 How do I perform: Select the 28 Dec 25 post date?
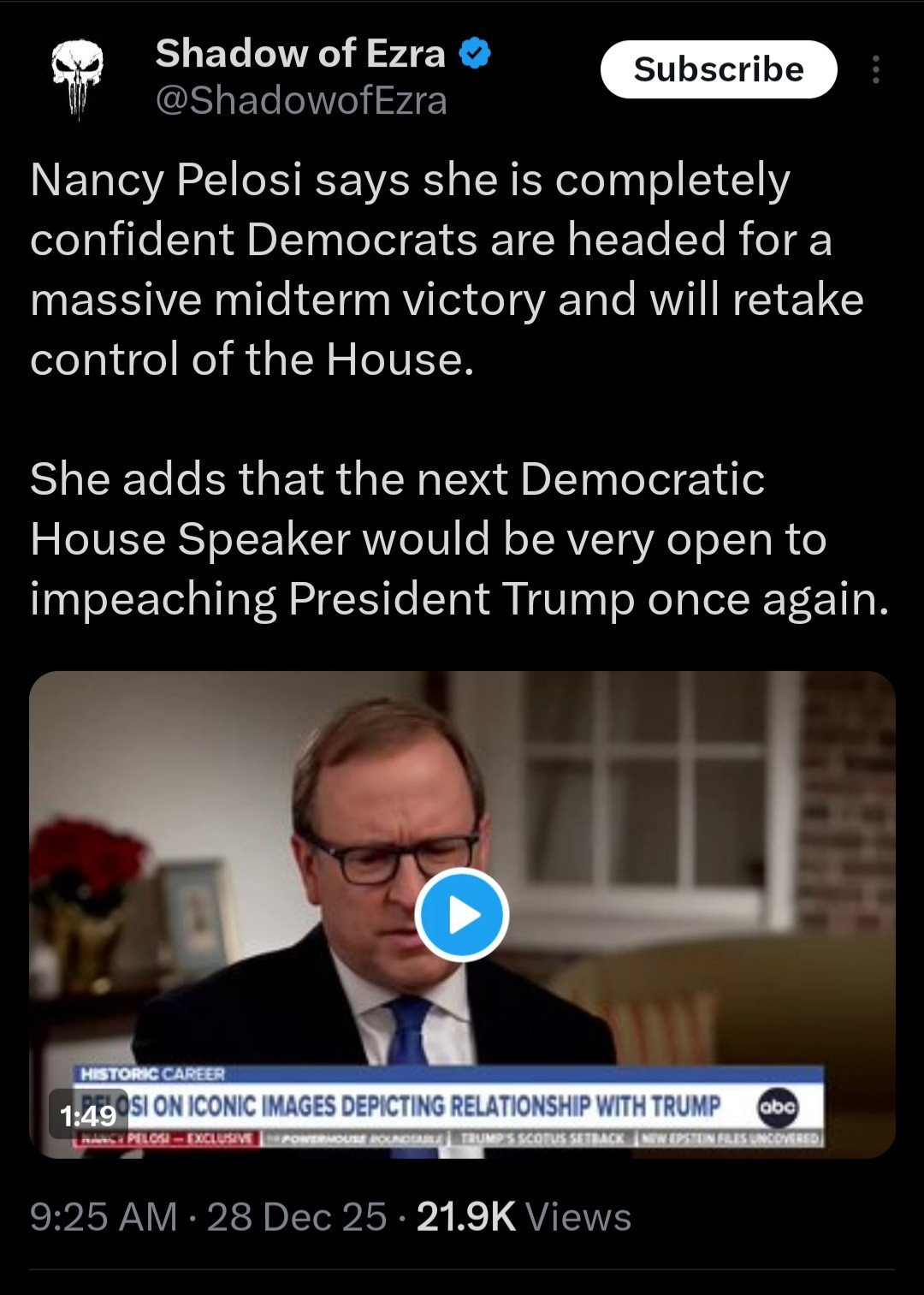click(297, 1216)
